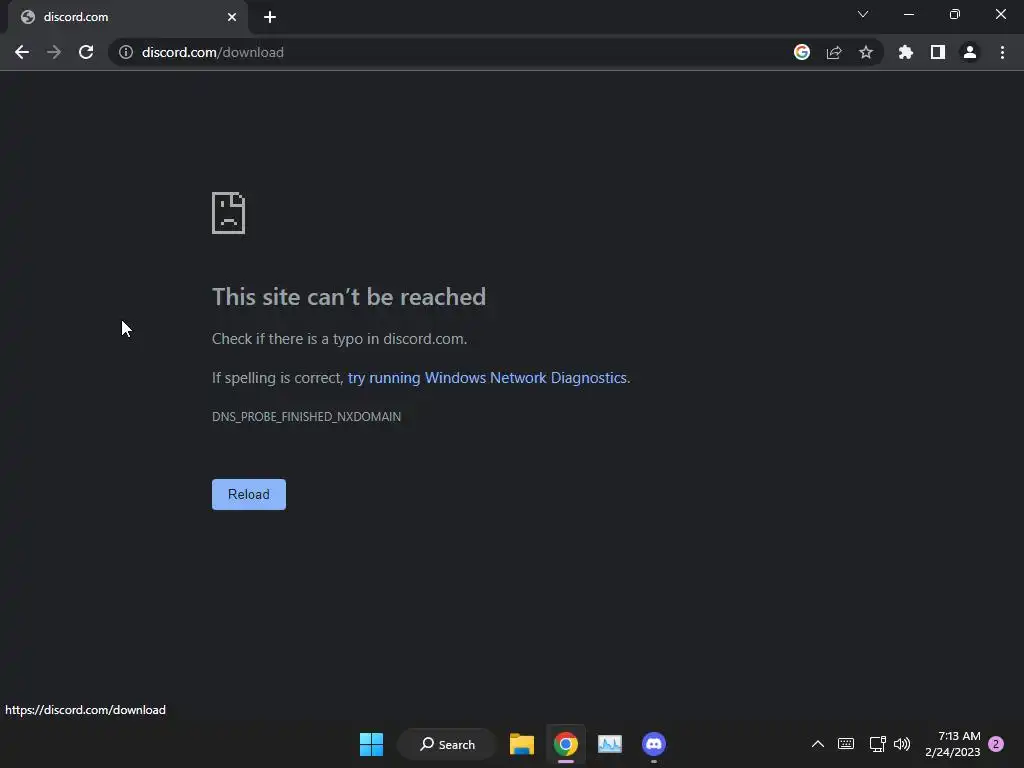
Task: Open the Windows Start menu
Action: (x=372, y=744)
